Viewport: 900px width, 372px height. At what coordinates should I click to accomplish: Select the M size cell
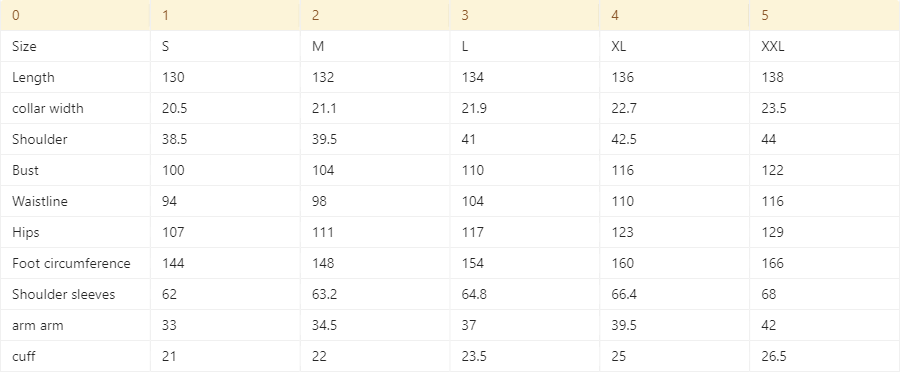[375, 46]
